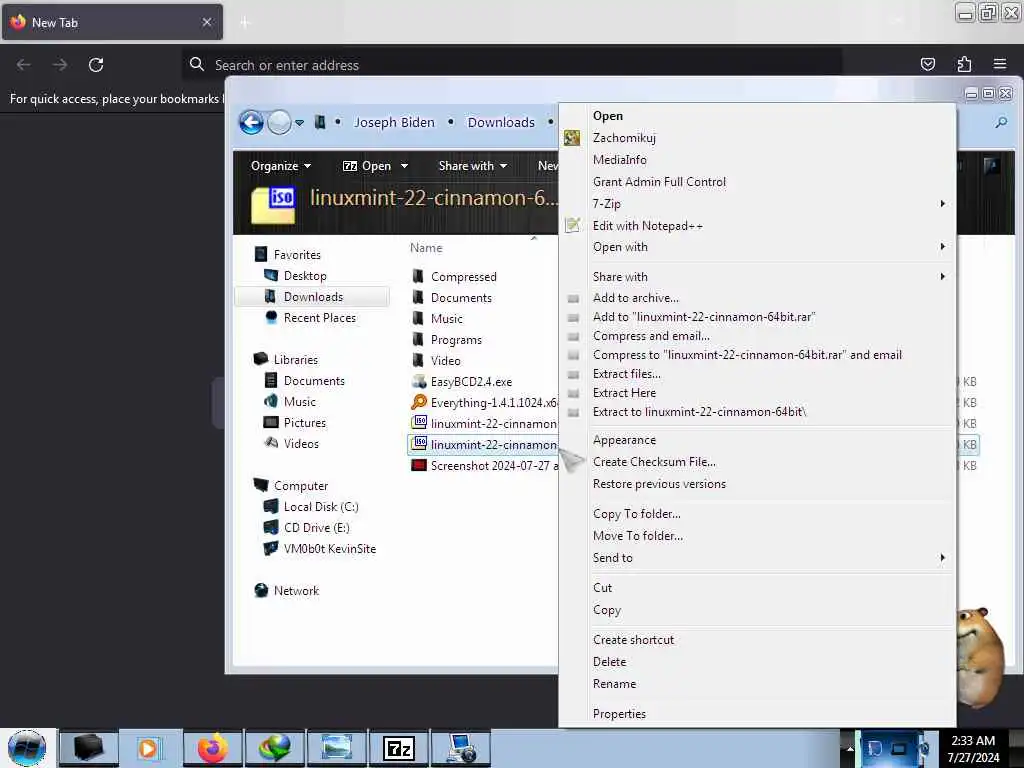Image resolution: width=1024 pixels, height=768 pixels.
Task: Select Delete in the context menu
Action: 758,662
